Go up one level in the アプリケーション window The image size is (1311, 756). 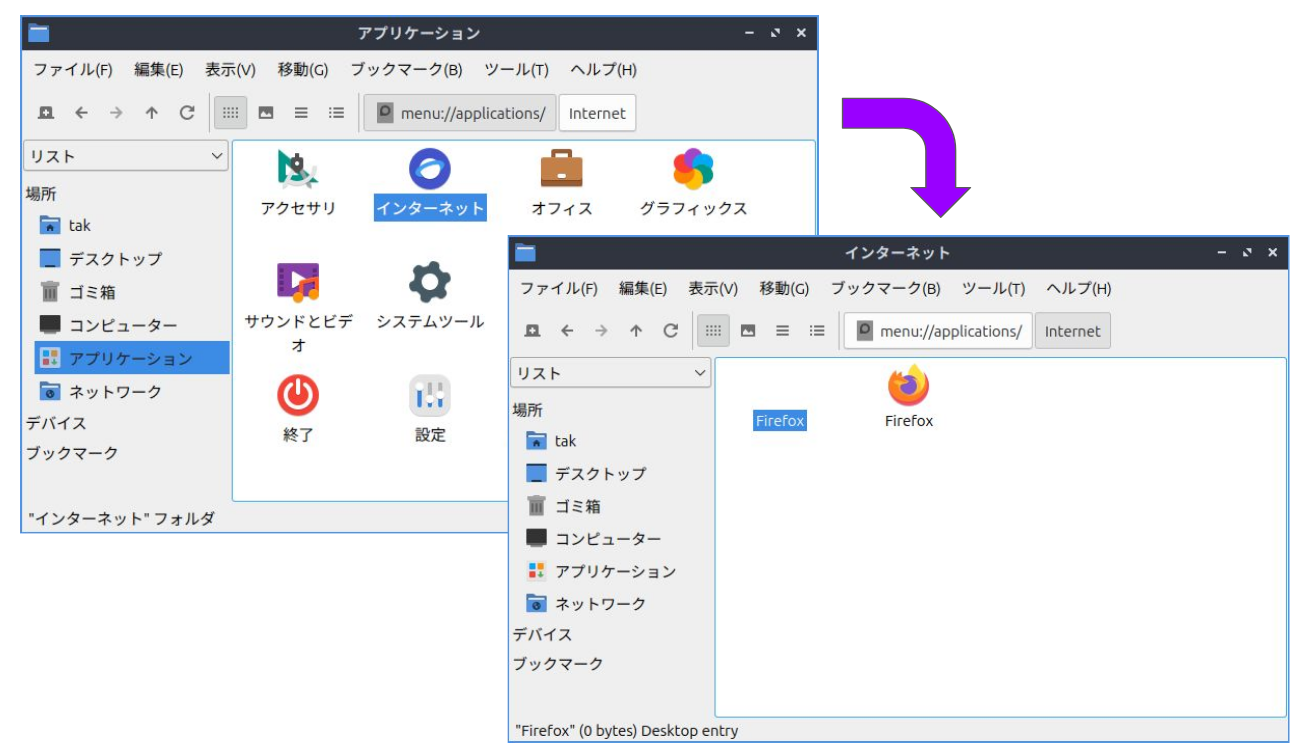151,113
